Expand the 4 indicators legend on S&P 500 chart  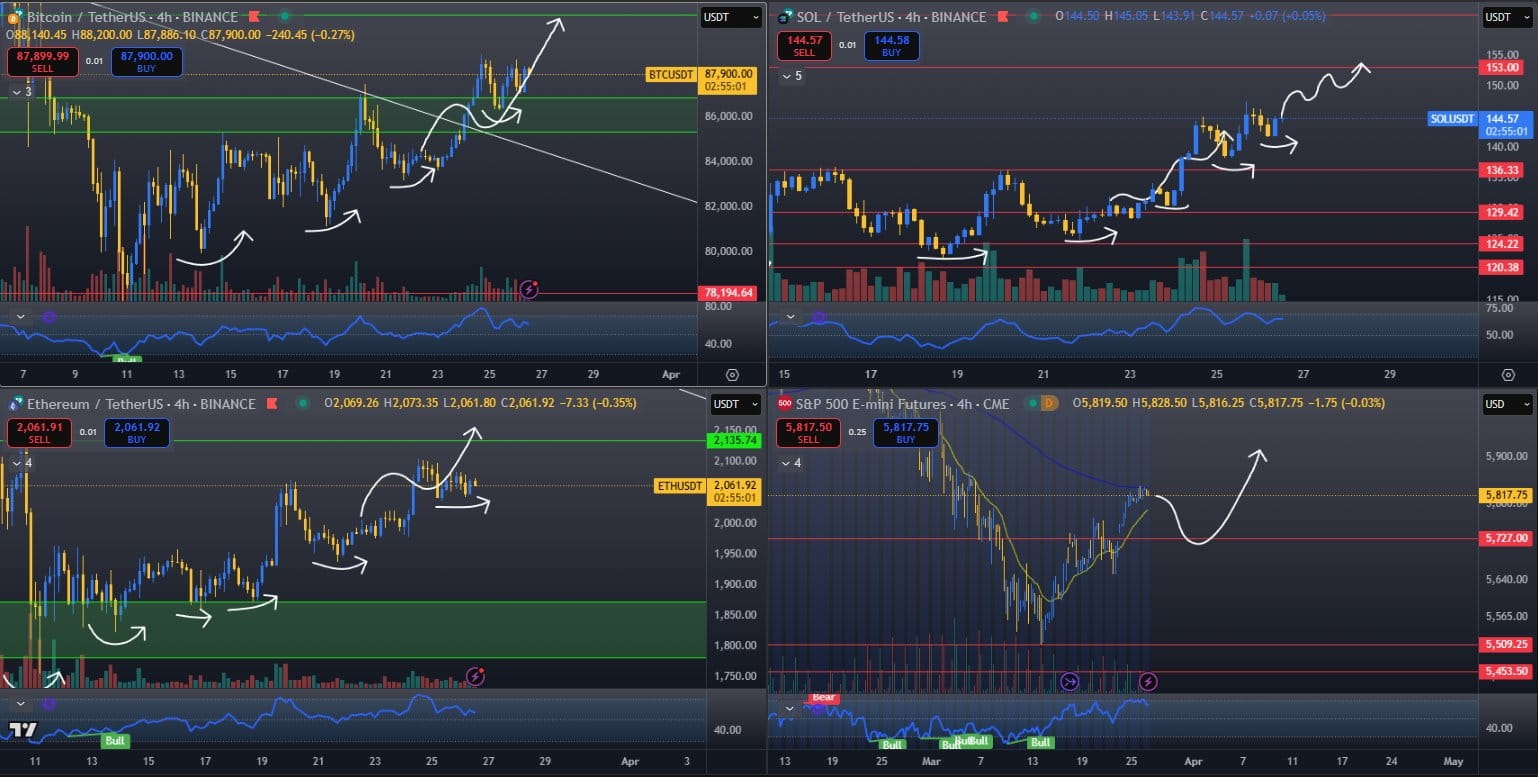click(791, 463)
